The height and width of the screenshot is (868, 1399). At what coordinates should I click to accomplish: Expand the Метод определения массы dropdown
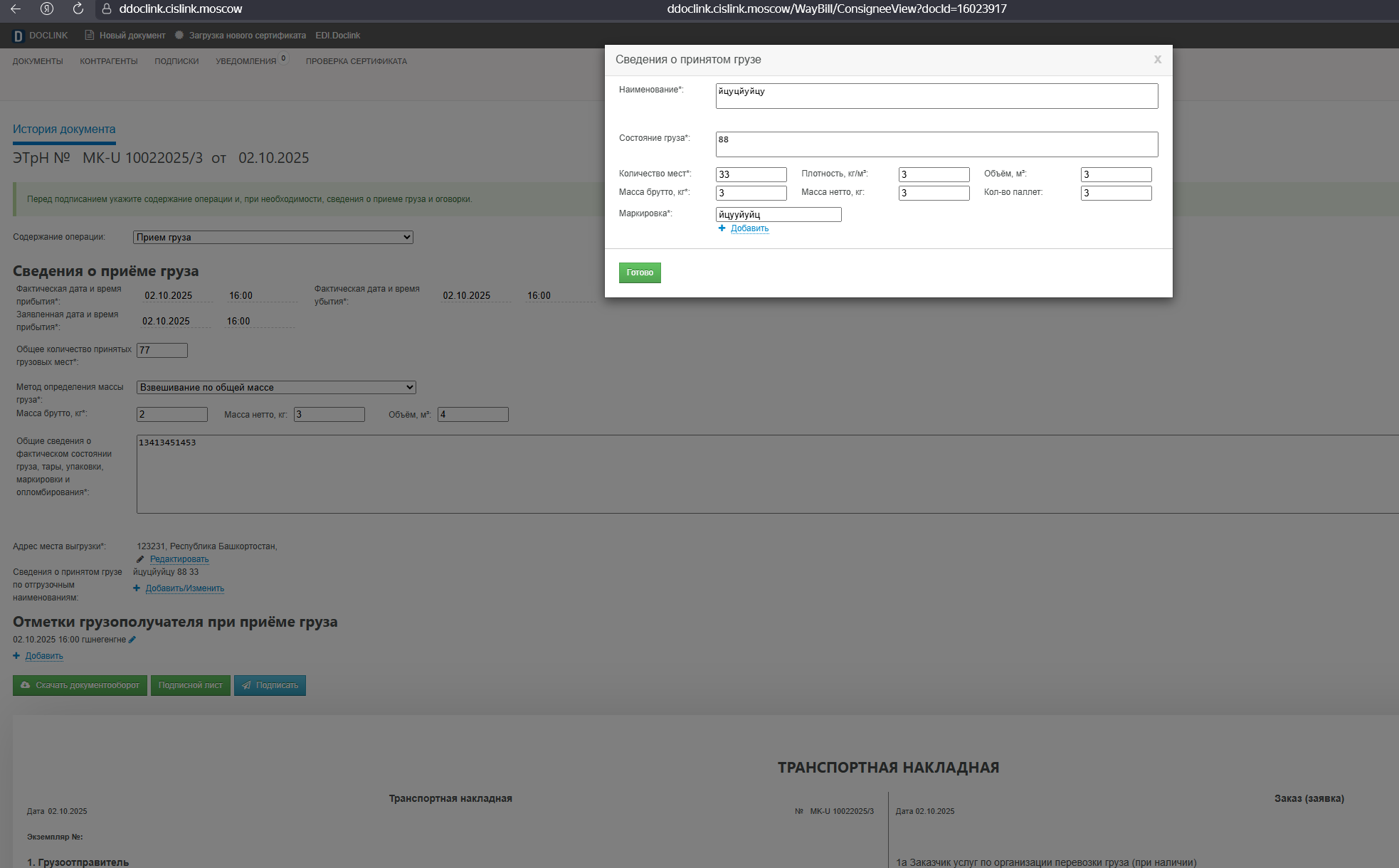(275, 388)
